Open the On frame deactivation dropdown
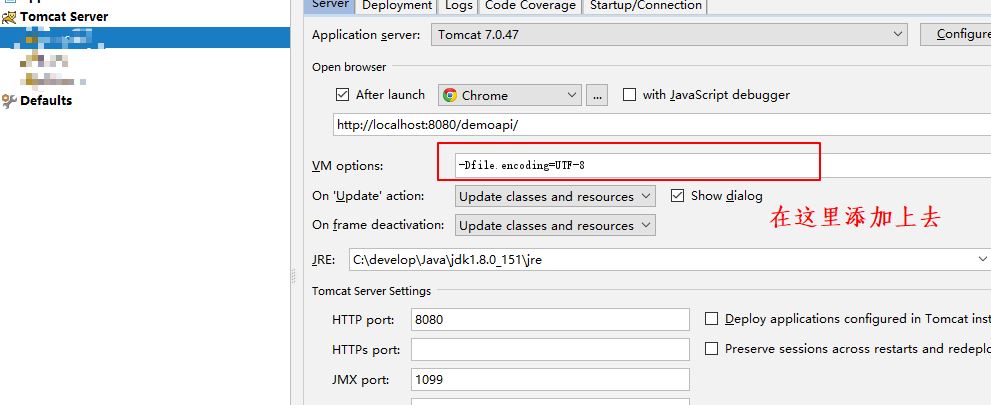This screenshot has height=405, width=991. pyautogui.click(x=555, y=226)
